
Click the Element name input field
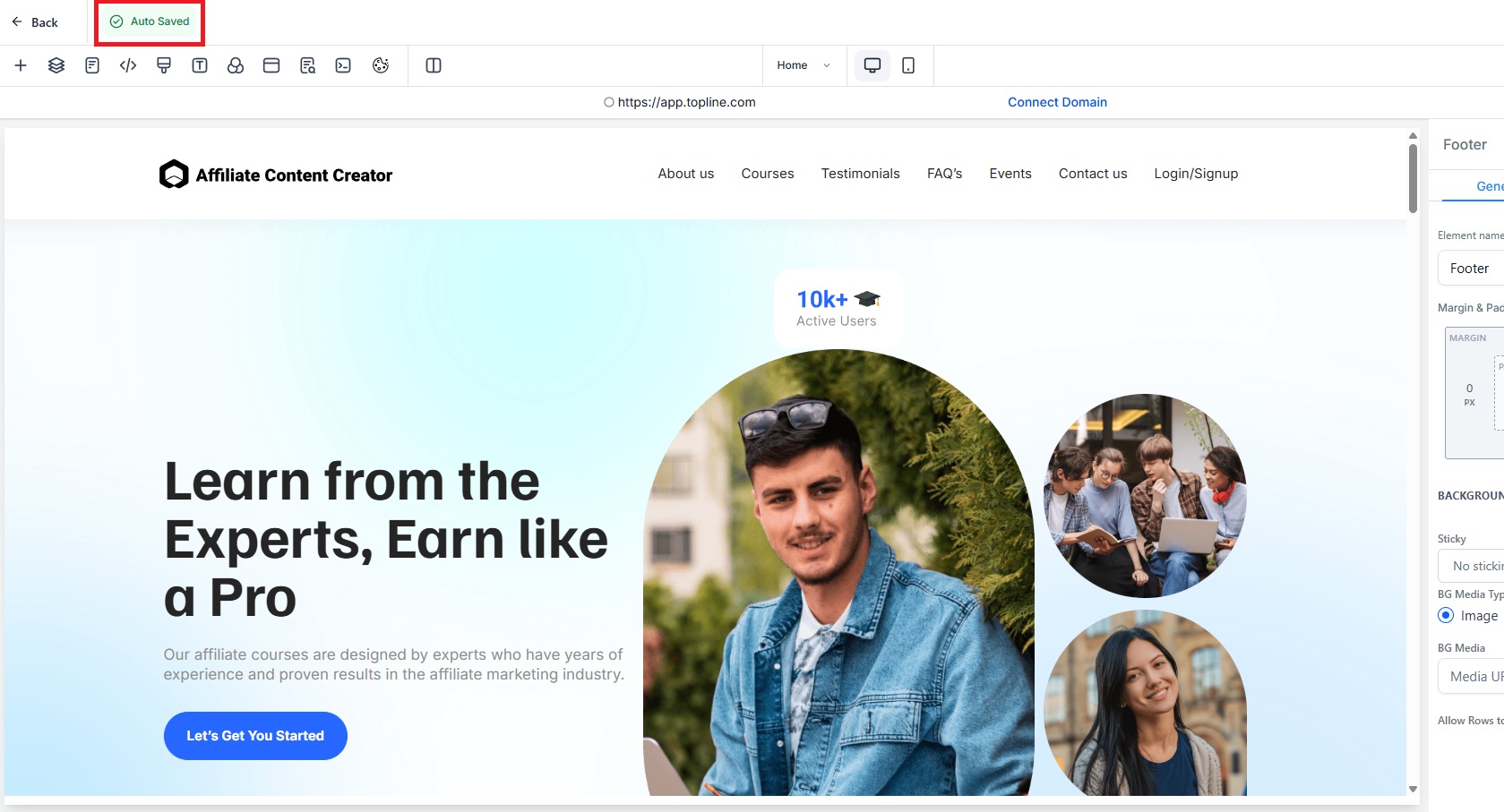tap(1471, 269)
